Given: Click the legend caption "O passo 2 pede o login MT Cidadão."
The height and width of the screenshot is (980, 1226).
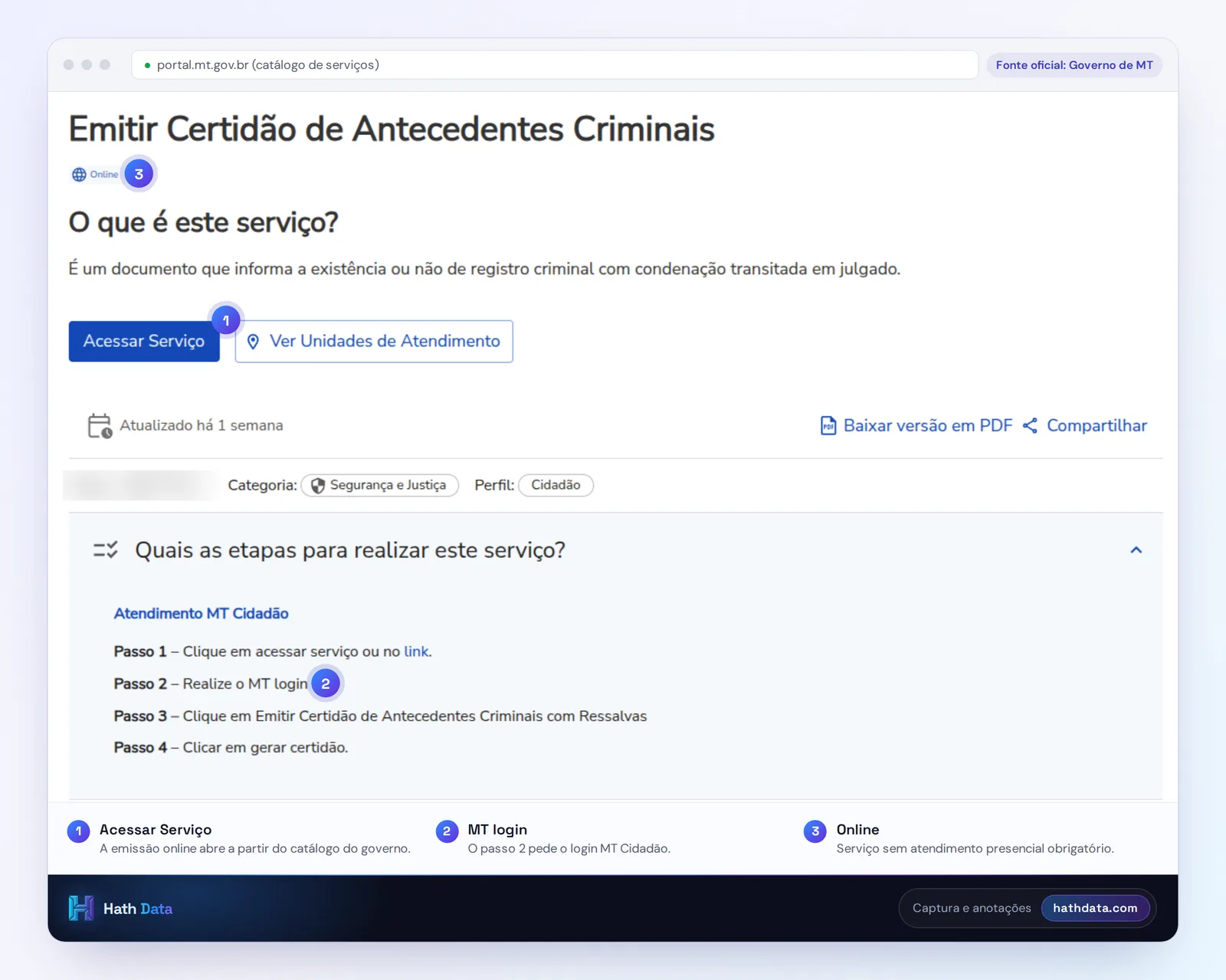Looking at the screenshot, I should [569, 849].
